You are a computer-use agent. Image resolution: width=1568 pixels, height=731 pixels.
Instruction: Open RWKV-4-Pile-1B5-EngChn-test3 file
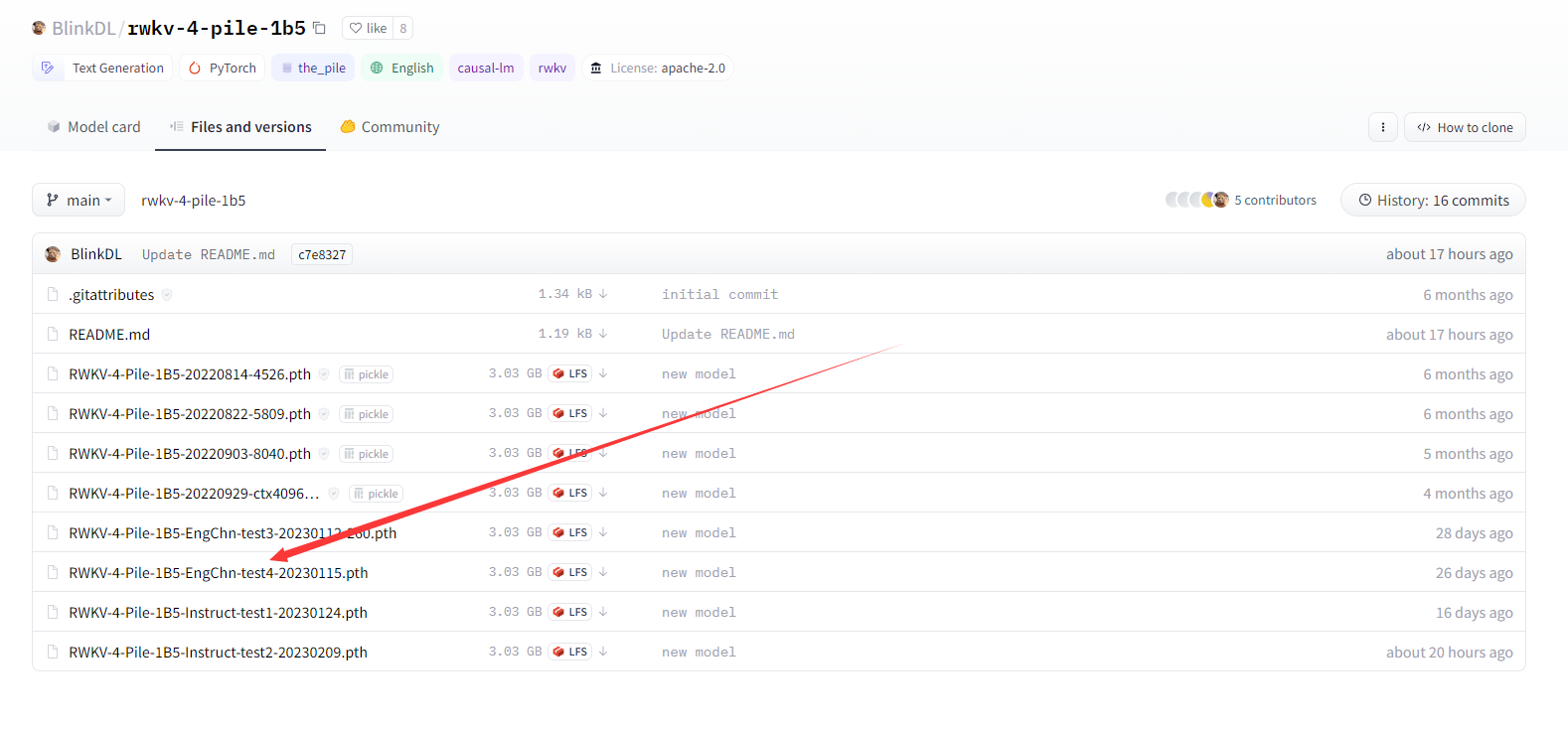233,532
